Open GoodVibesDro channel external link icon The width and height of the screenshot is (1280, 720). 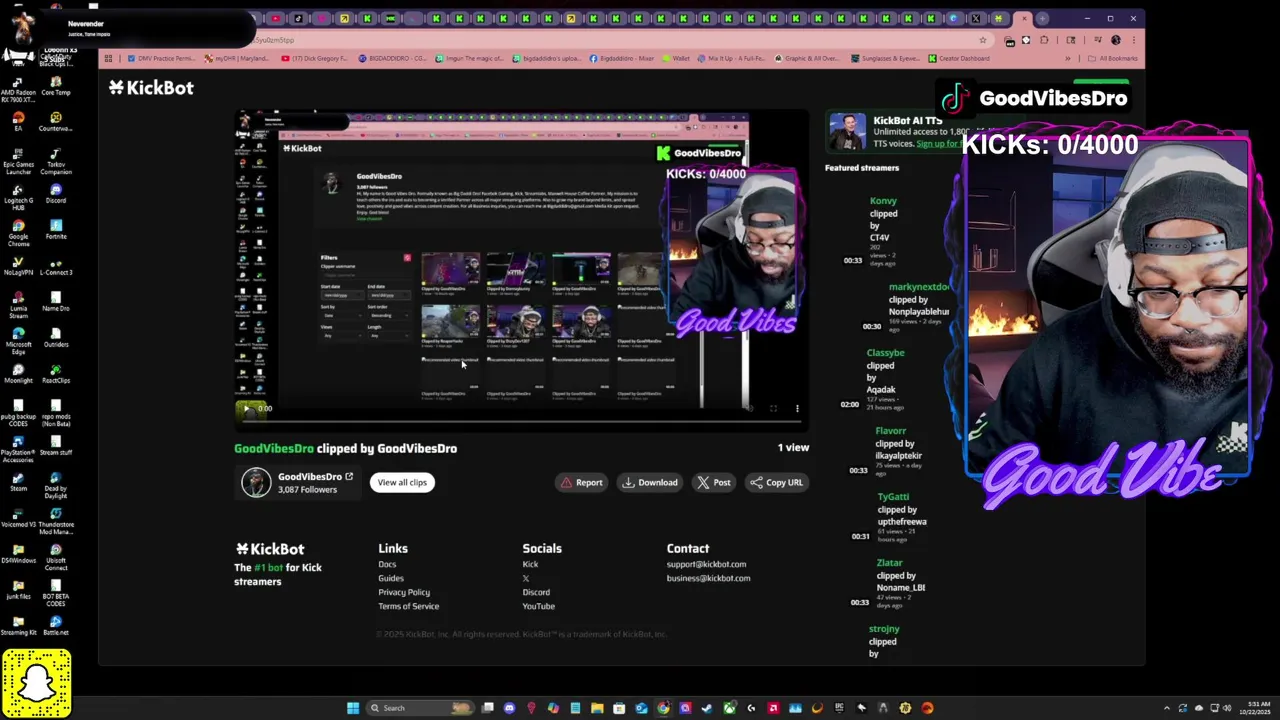tap(349, 476)
